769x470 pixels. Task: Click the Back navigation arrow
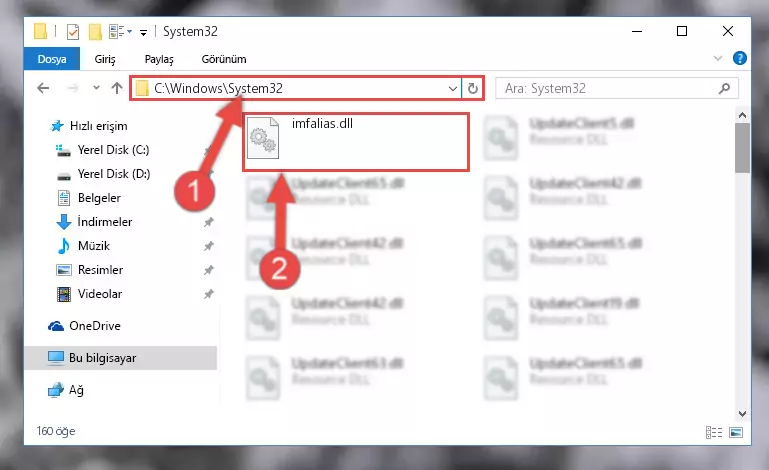[43, 88]
